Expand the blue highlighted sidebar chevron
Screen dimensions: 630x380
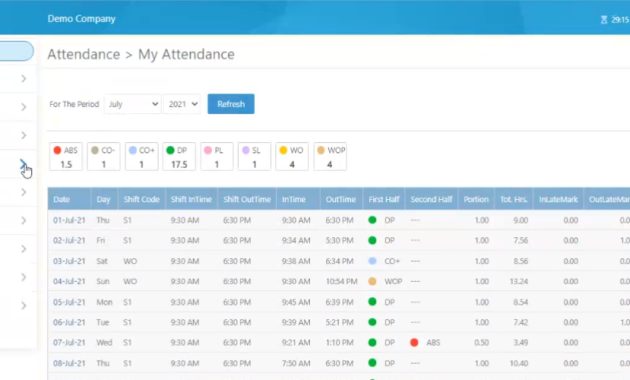[23, 163]
